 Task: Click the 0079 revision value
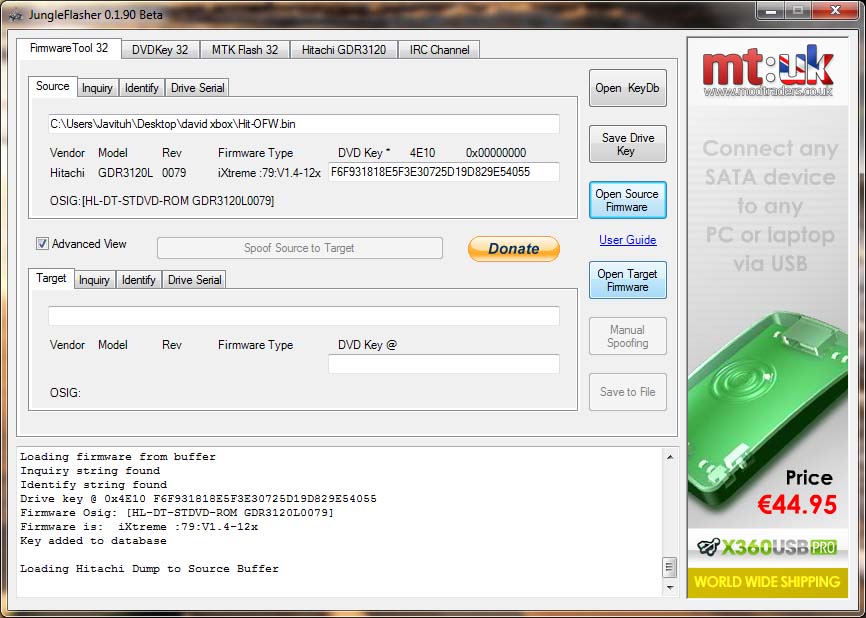pyautogui.click(x=174, y=173)
